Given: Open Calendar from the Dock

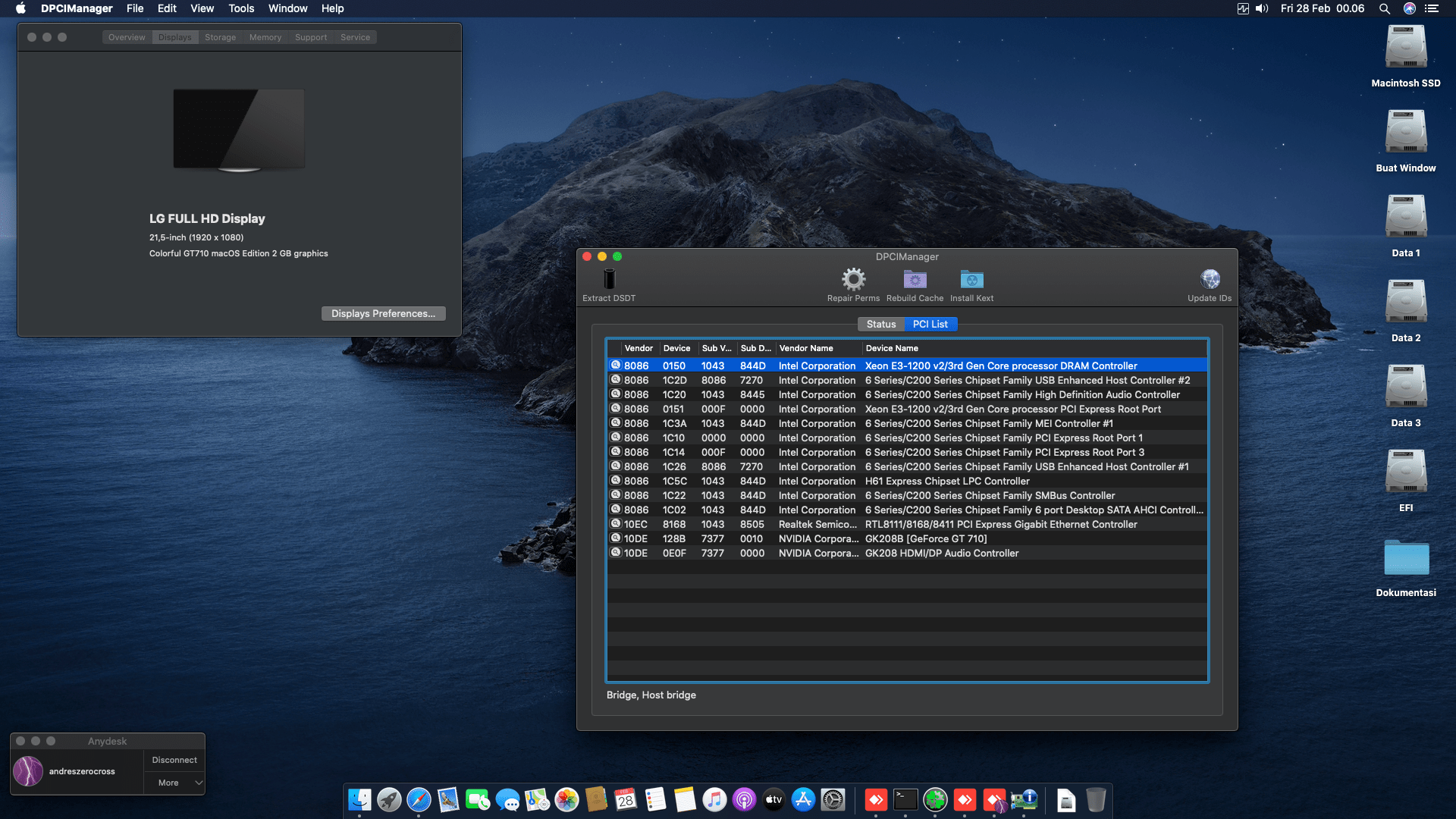Looking at the screenshot, I should tap(626, 799).
